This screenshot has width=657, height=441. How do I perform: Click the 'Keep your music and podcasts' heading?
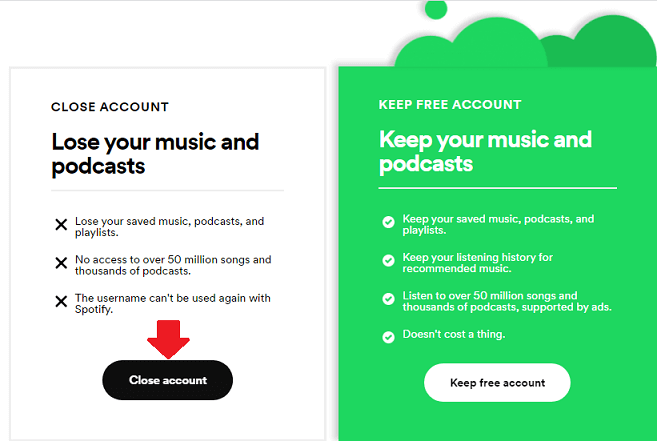pos(485,151)
